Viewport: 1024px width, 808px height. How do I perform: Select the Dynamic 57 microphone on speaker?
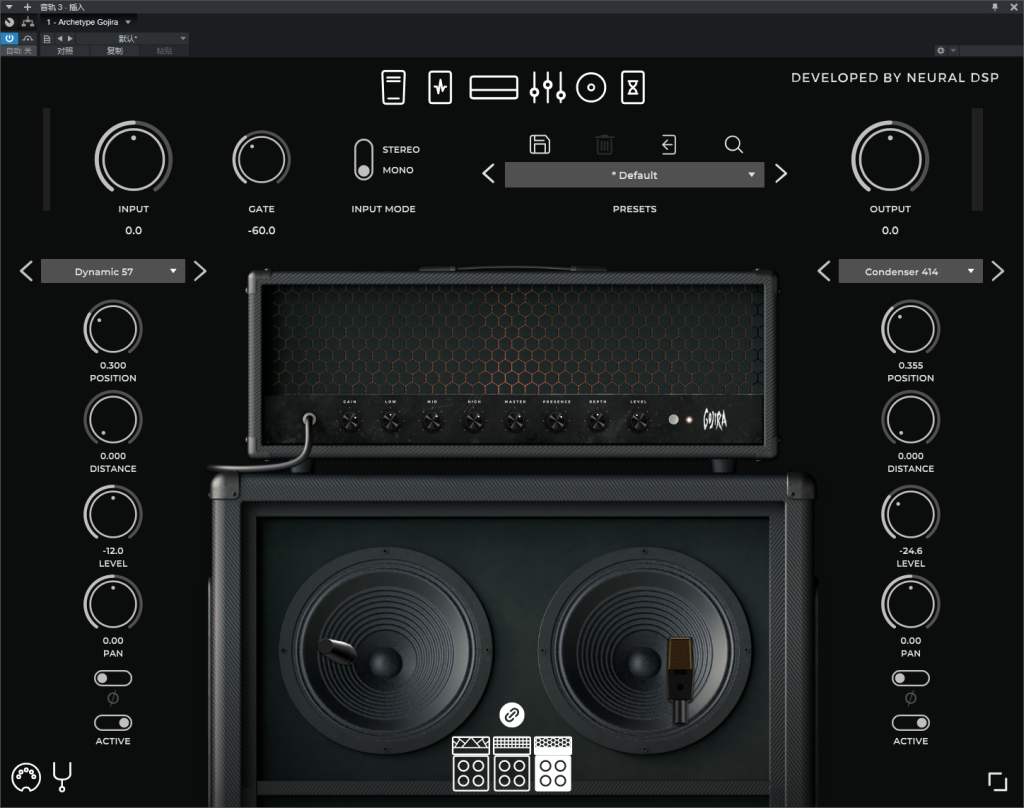click(x=337, y=651)
